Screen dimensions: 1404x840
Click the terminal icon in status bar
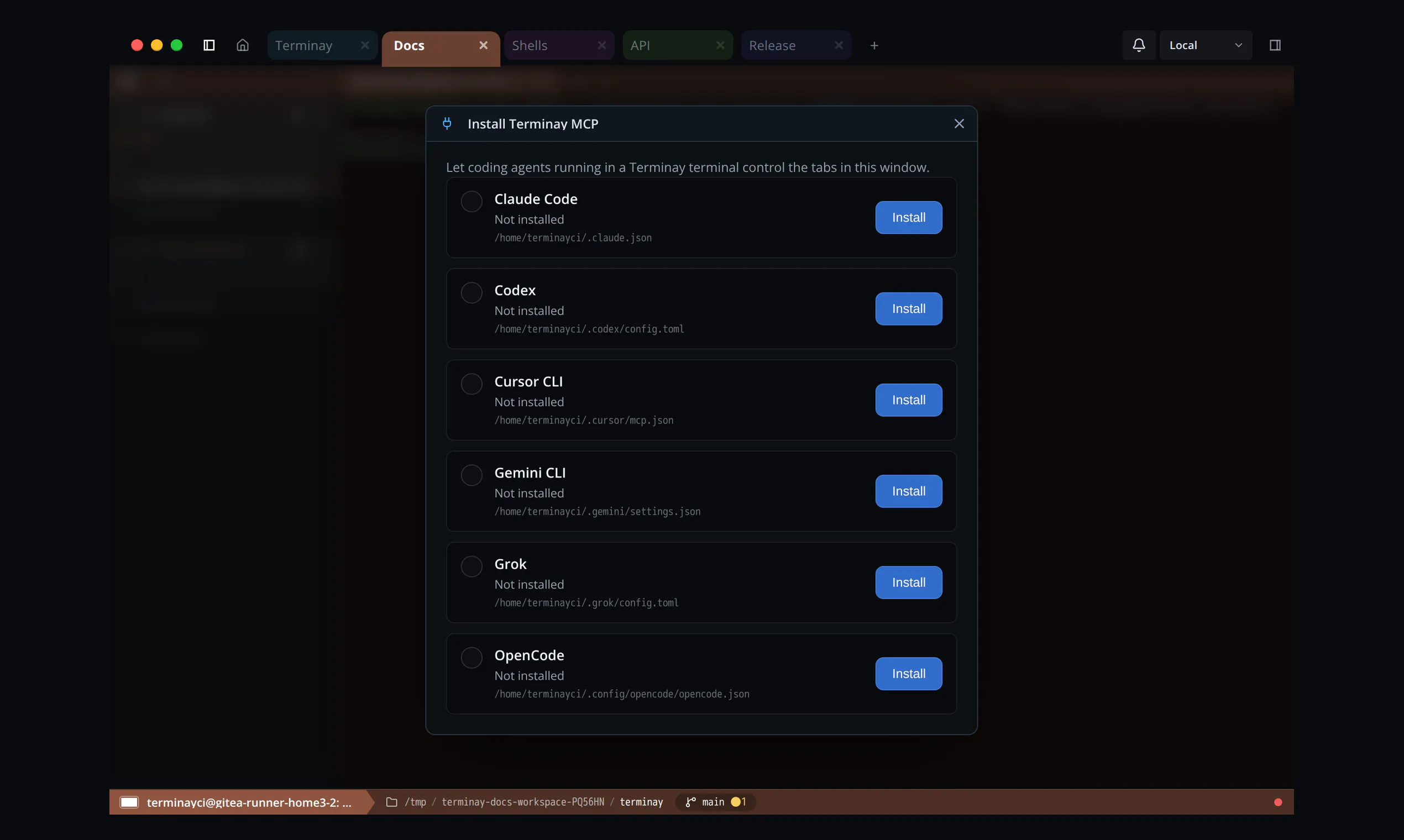[x=129, y=802]
